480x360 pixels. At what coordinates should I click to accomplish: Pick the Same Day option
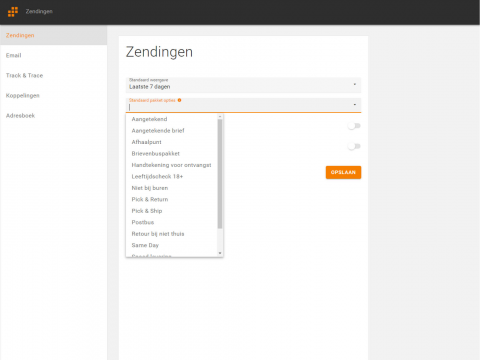click(x=171, y=245)
